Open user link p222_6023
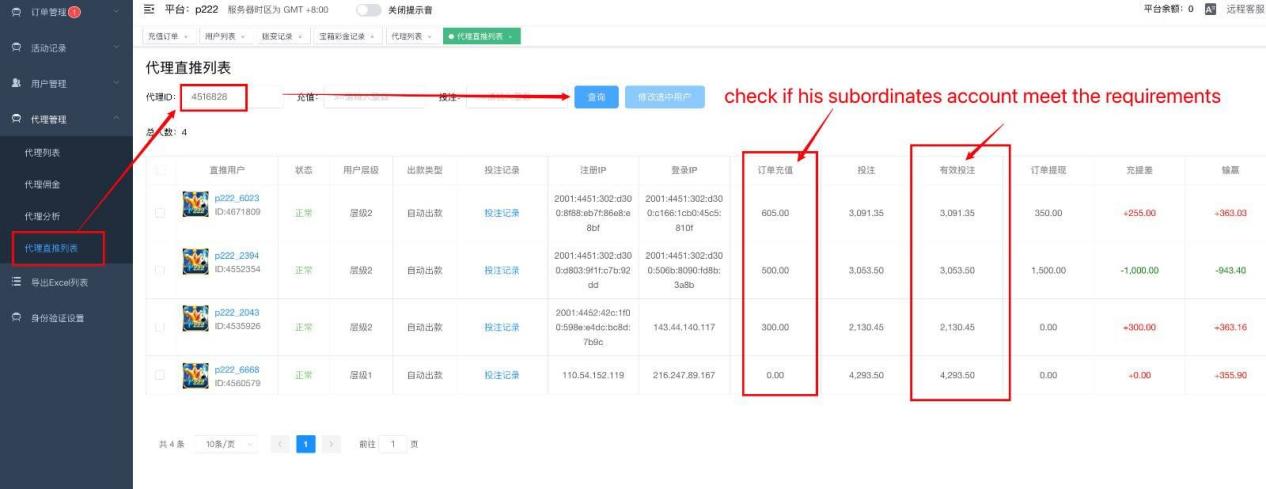Screen dimensions: 1266x489 237,198
